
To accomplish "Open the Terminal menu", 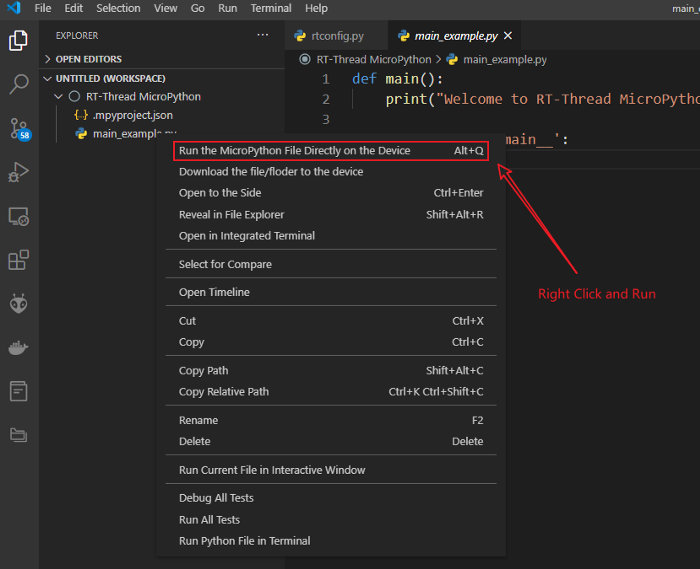I will (x=271, y=8).
